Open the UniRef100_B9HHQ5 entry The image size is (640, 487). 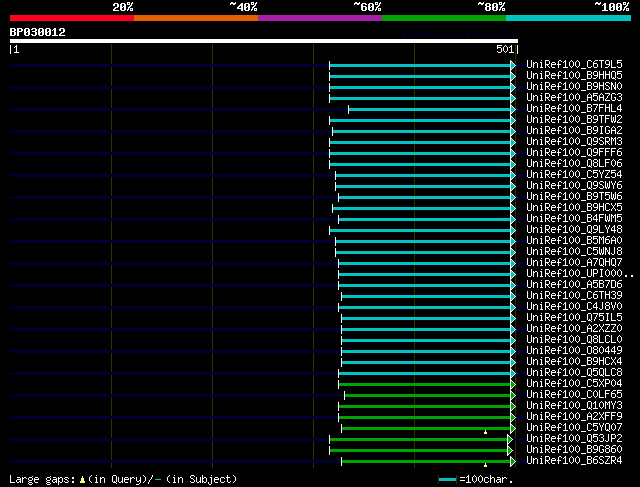tap(574, 76)
